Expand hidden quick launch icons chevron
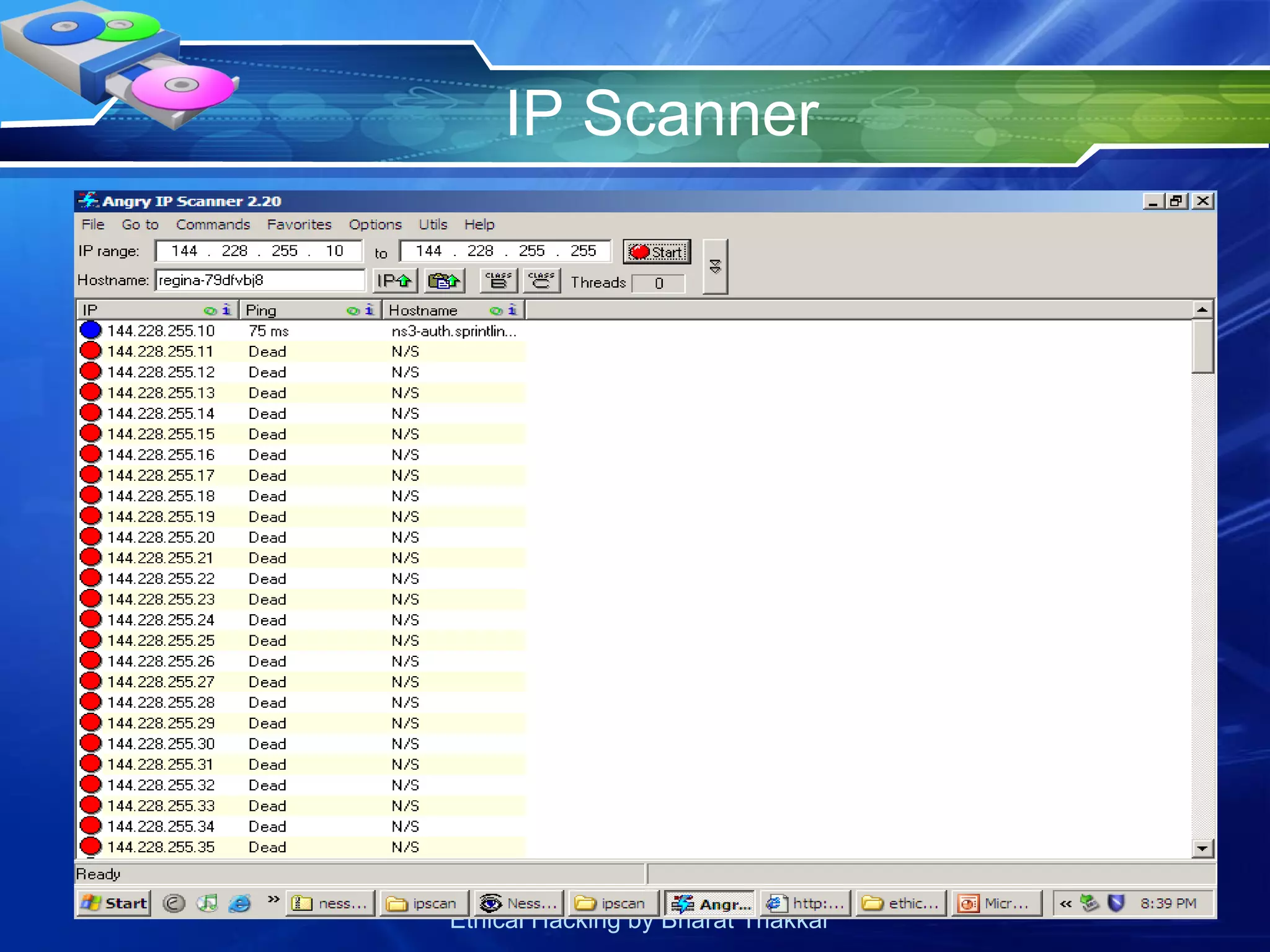This screenshot has height=952, width=1270. tap(273, 899)
